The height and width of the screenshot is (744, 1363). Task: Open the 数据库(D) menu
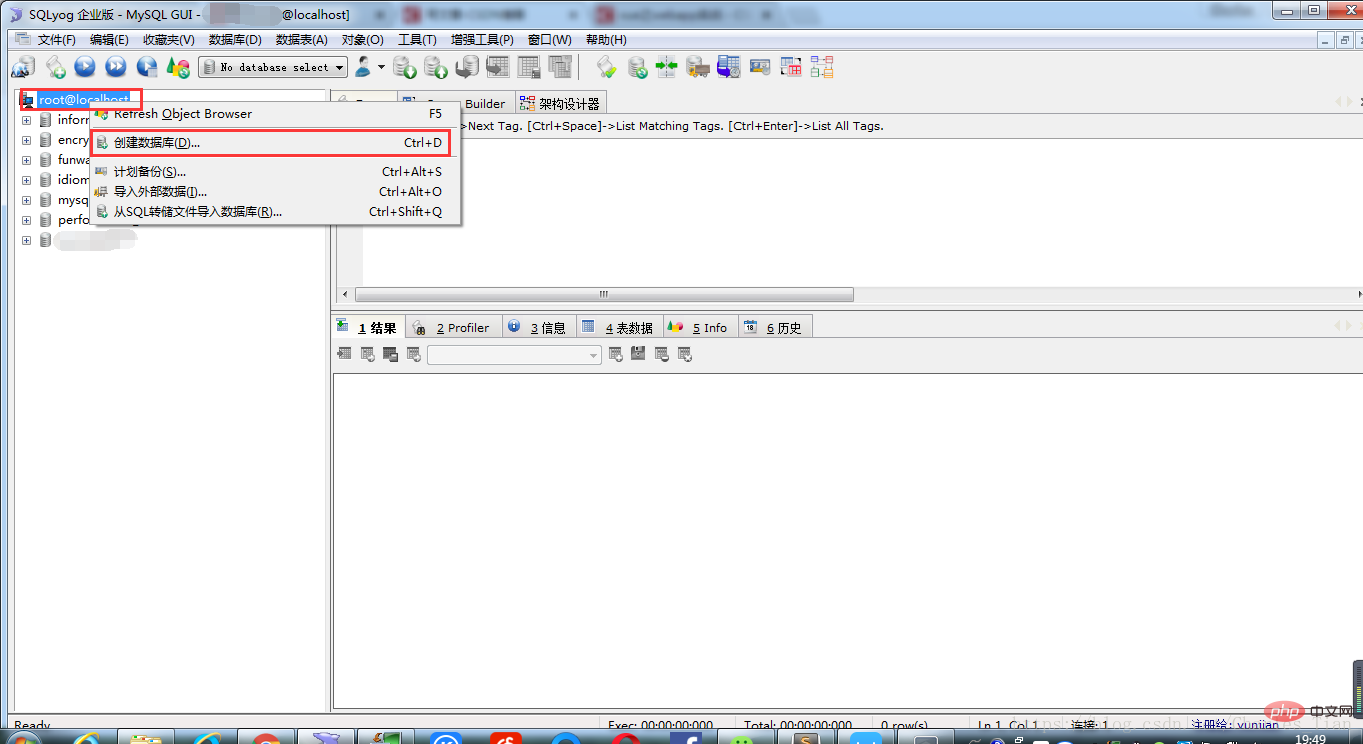(235, 40)
